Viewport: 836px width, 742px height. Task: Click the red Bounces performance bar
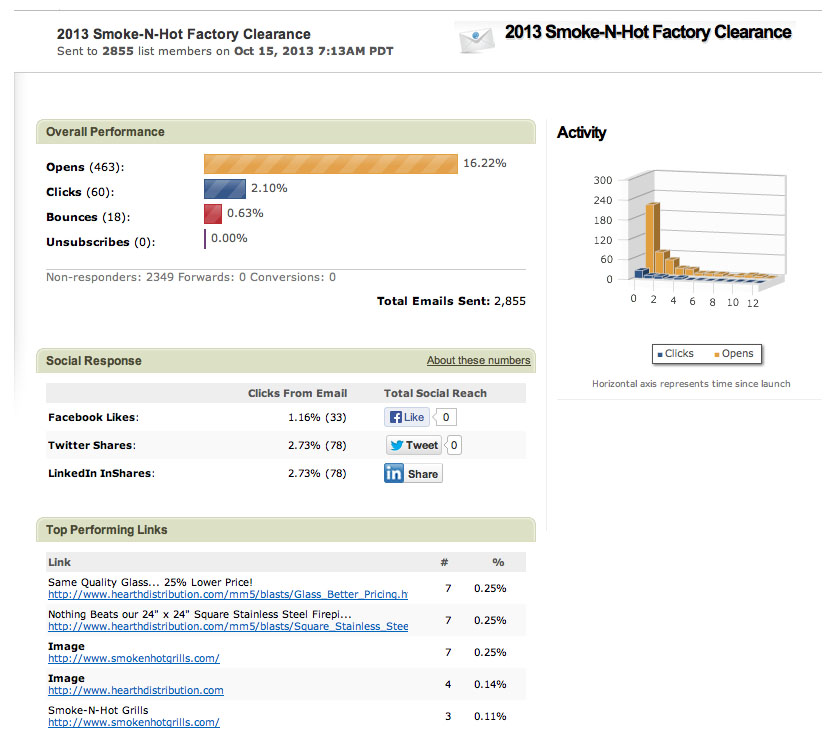[212, 214]
